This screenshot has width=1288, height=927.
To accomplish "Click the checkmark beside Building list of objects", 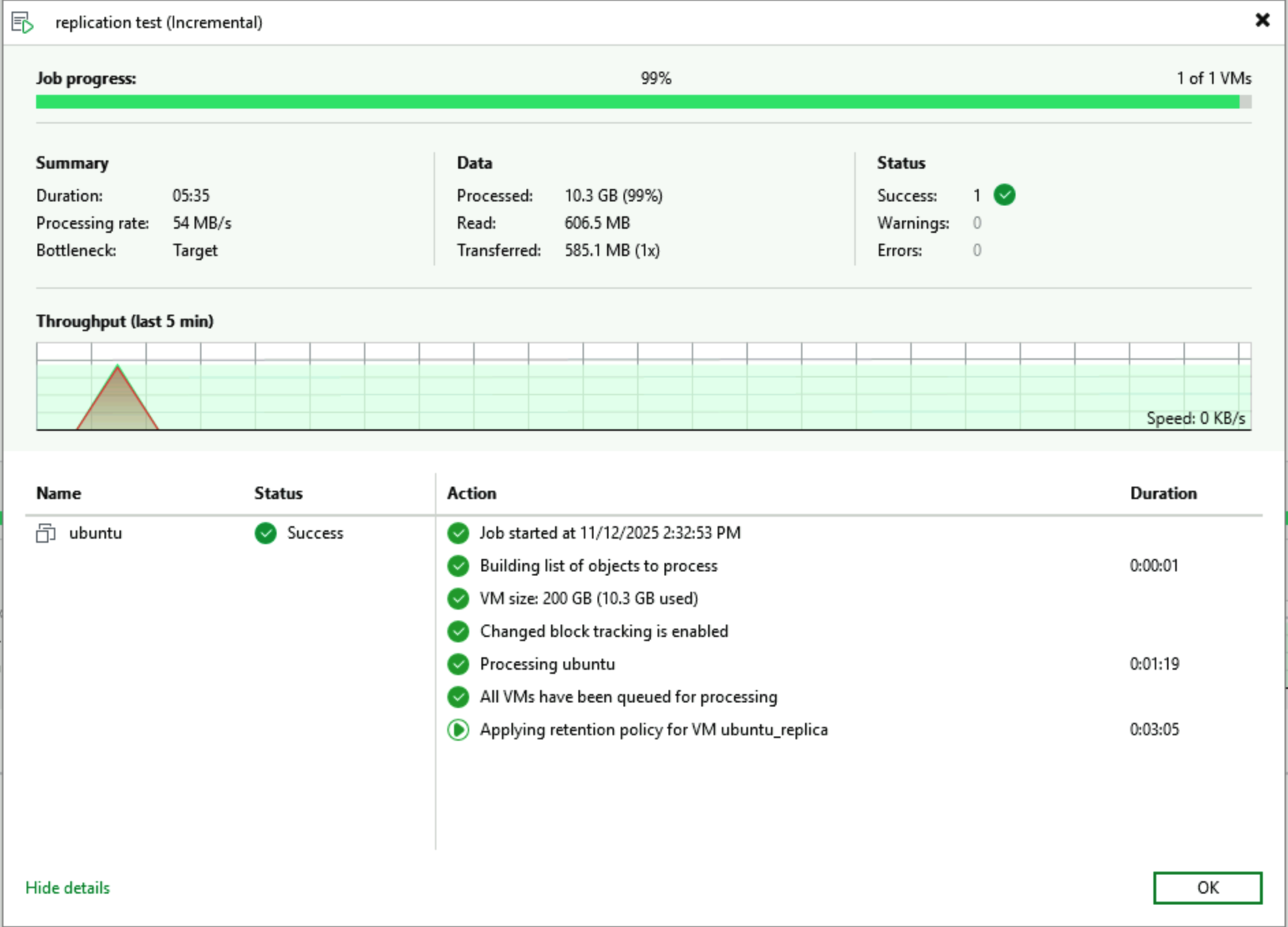I will pos(458,566).
